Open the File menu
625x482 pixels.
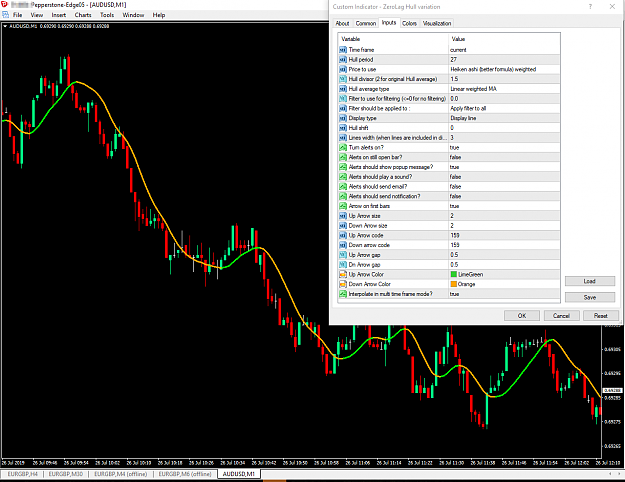[x=18, y=15]
